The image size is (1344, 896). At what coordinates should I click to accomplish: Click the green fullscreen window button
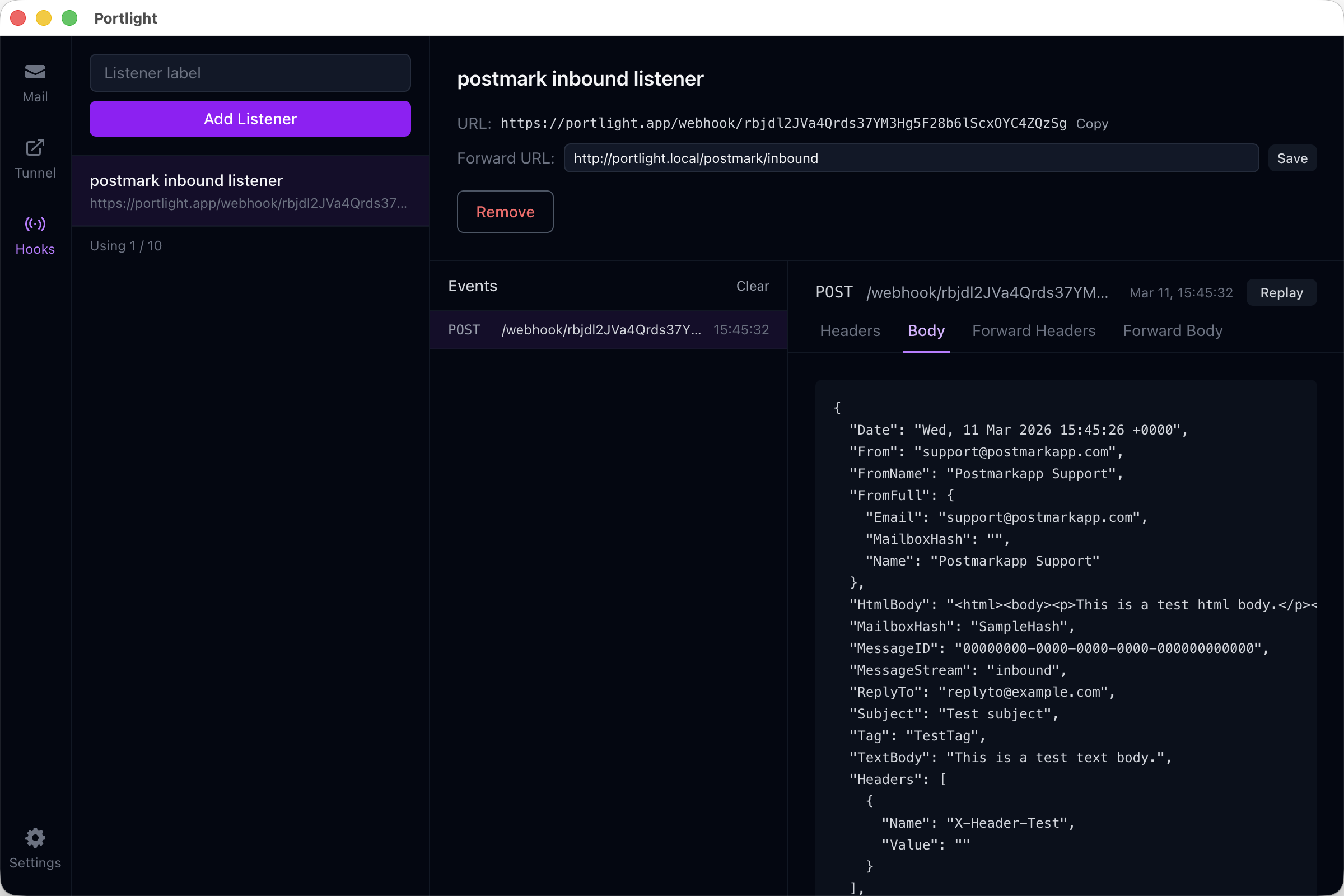coord(69,18)
